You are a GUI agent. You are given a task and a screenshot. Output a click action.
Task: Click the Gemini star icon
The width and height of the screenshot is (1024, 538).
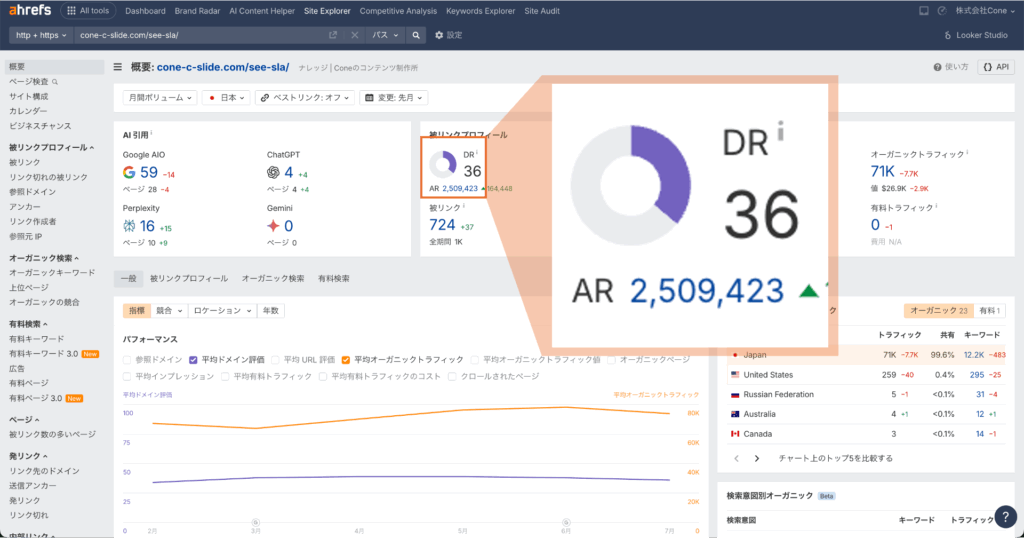(x=273, y=226)
